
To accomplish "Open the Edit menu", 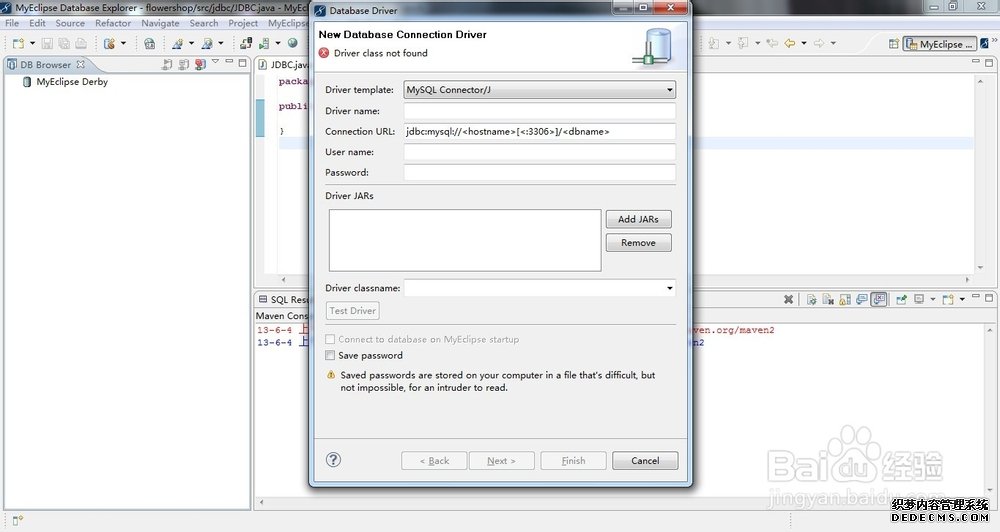I will [x=37, y=23].
